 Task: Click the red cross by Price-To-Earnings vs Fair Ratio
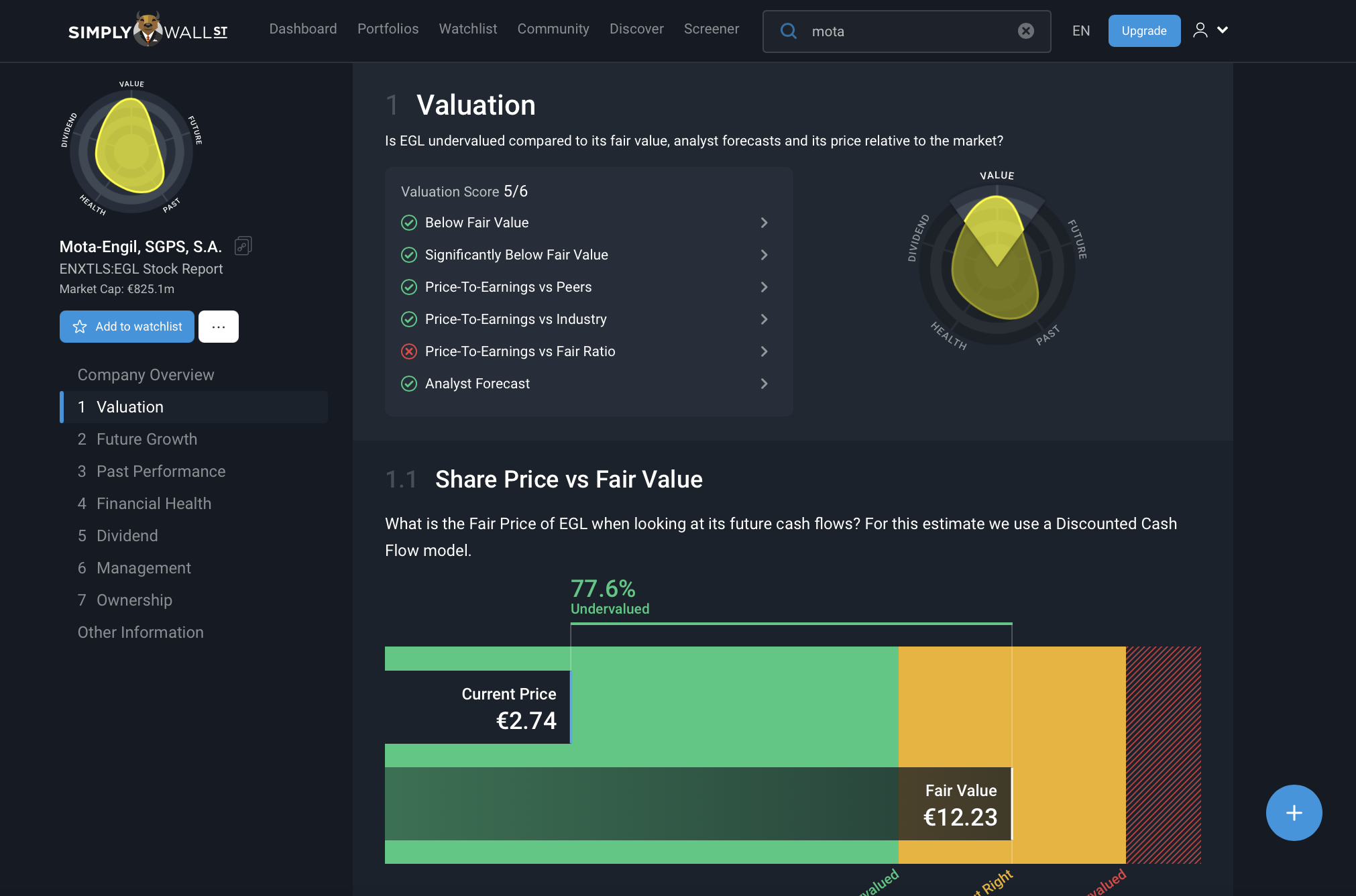tap(409, 351)
